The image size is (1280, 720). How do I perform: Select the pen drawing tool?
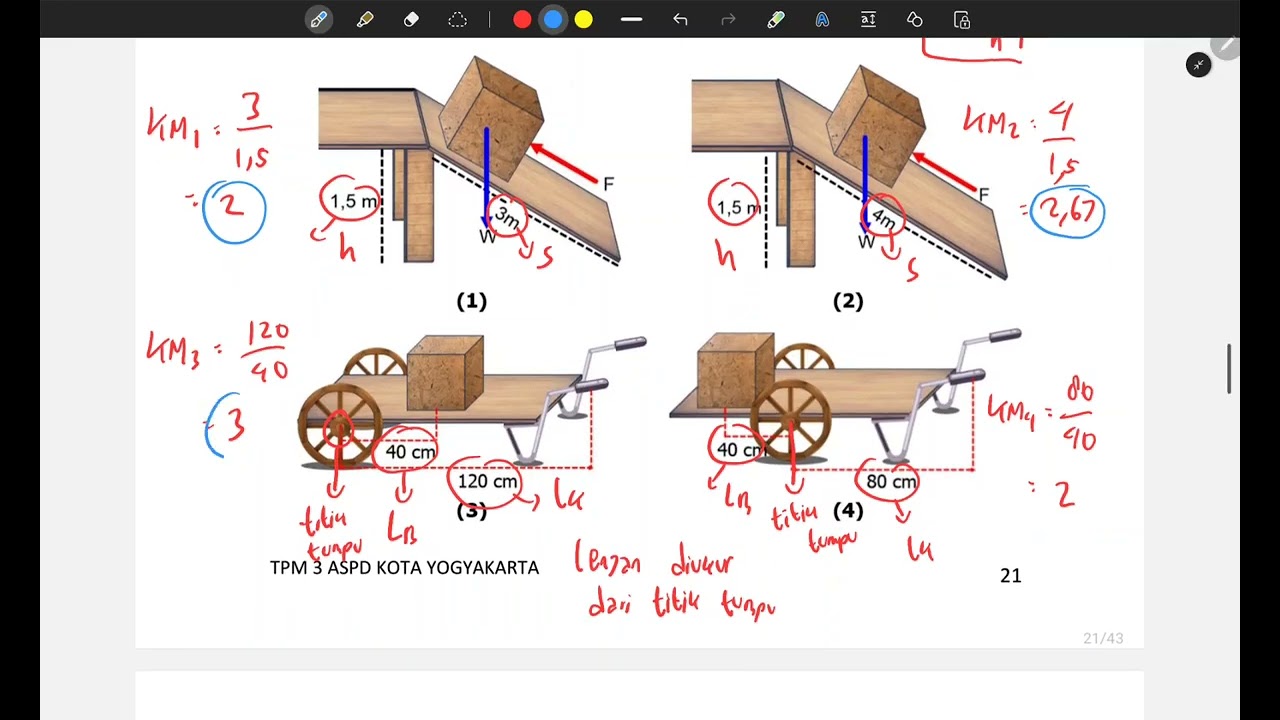[319, 20]
